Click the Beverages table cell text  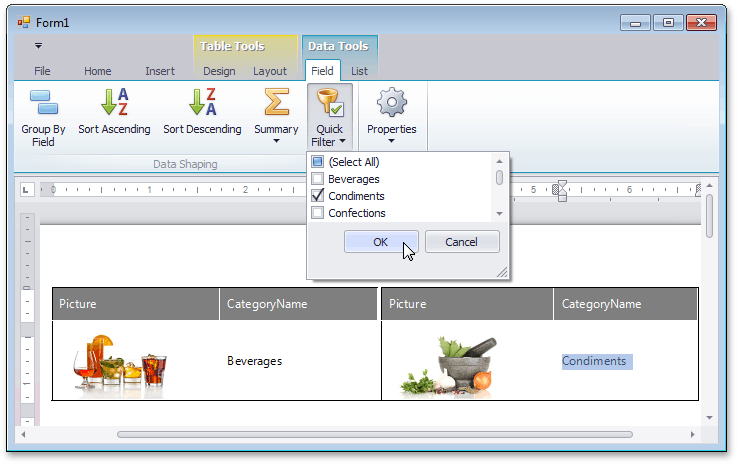tap(255, 361)
